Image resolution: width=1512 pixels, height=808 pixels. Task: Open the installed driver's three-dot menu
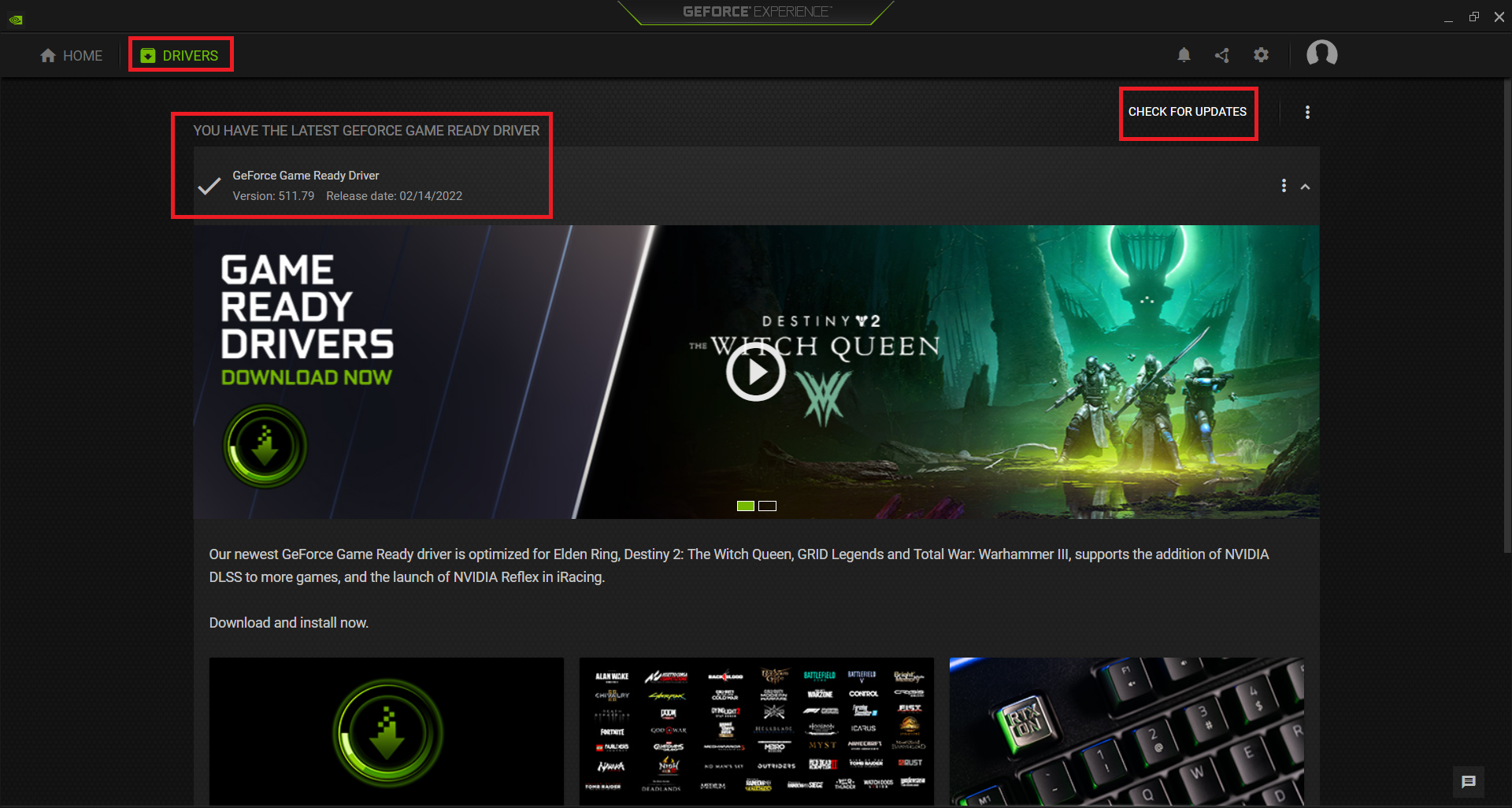1284,186
